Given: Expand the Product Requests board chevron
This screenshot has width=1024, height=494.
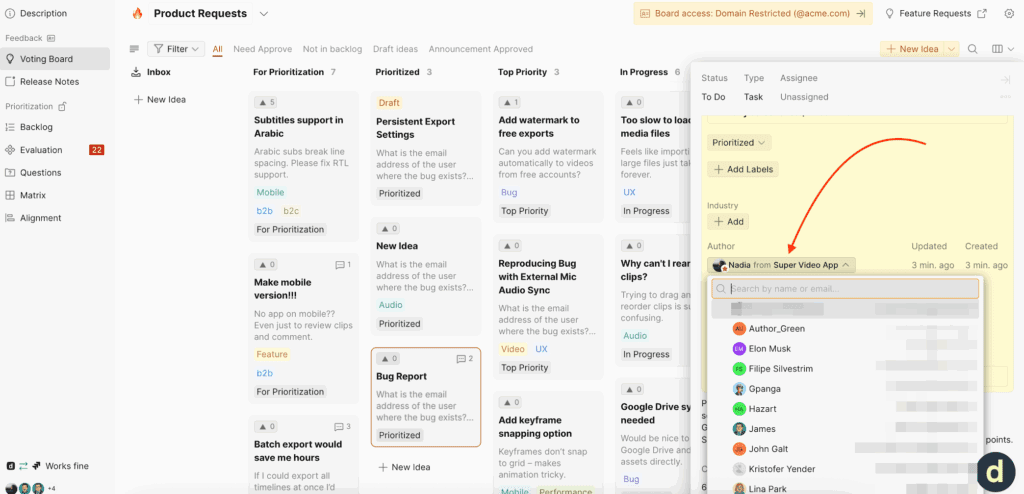Looking at the screenshot, I should [264, 14].
